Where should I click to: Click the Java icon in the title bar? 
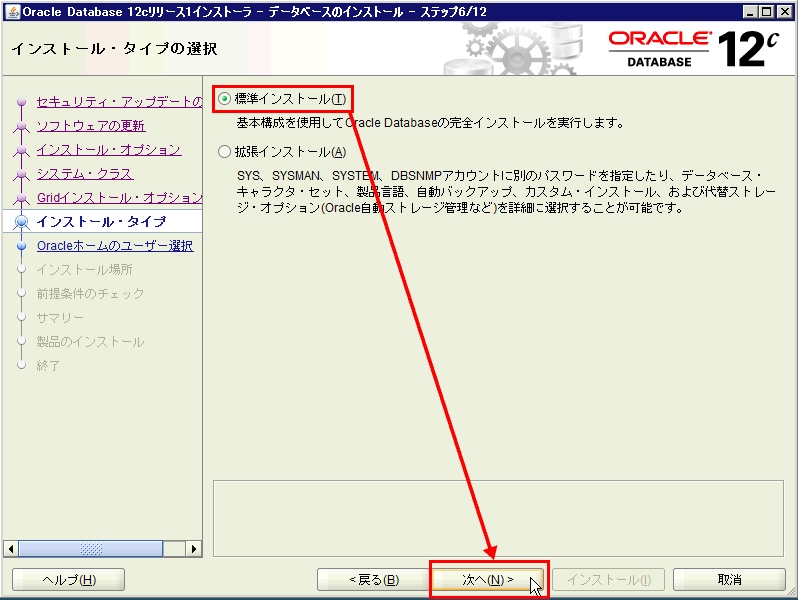11,11
